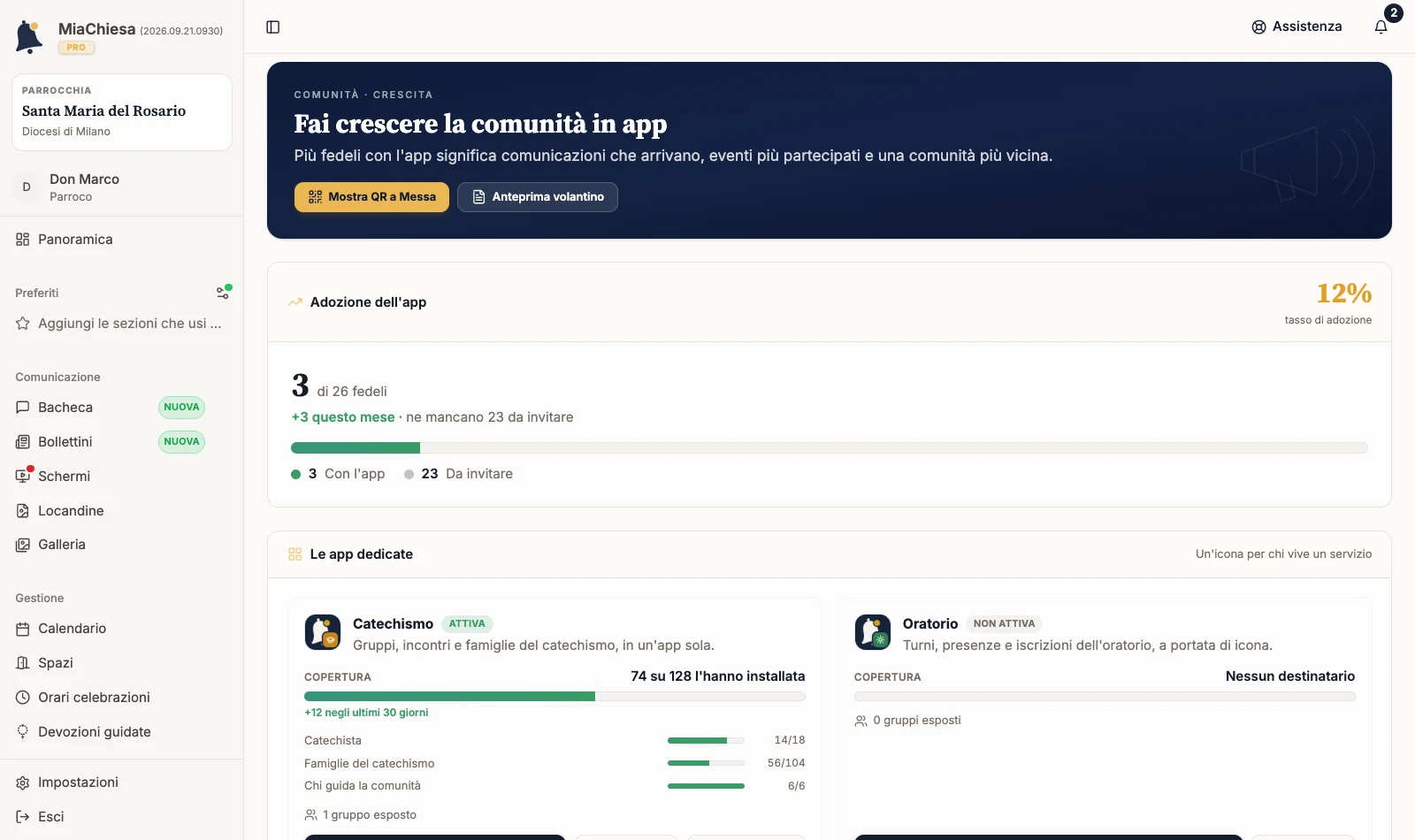Click the Devozioni guidate lightbulb icon
The width and height of the screenshot is (1415, 840).
(23, 732)
